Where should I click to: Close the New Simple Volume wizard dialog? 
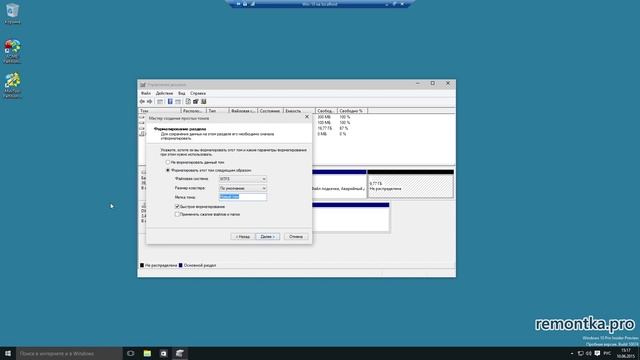pyautogui.click(x=307, y=117)
